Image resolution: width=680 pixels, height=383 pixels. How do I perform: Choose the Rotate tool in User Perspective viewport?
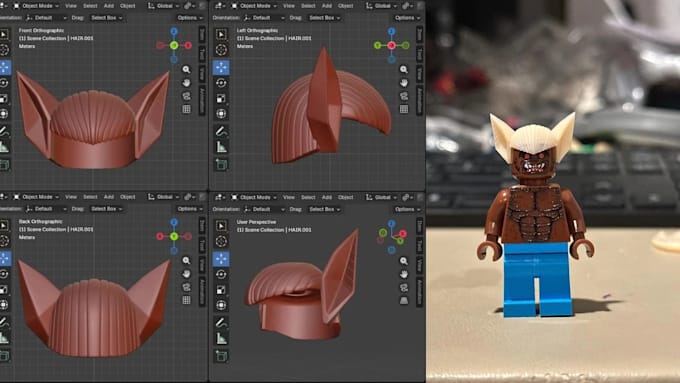click(221, 274)
